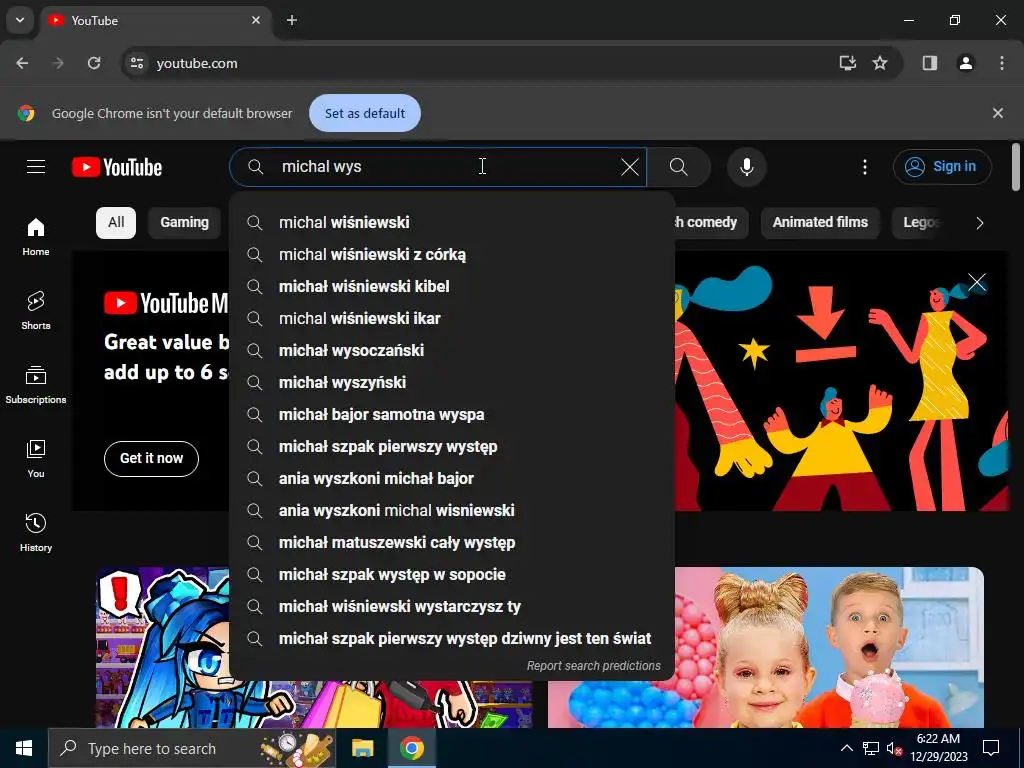Choose suggestion michał wysoczański
The image size is (1024, 768).
pyautogui.click(x=452, y=351)
